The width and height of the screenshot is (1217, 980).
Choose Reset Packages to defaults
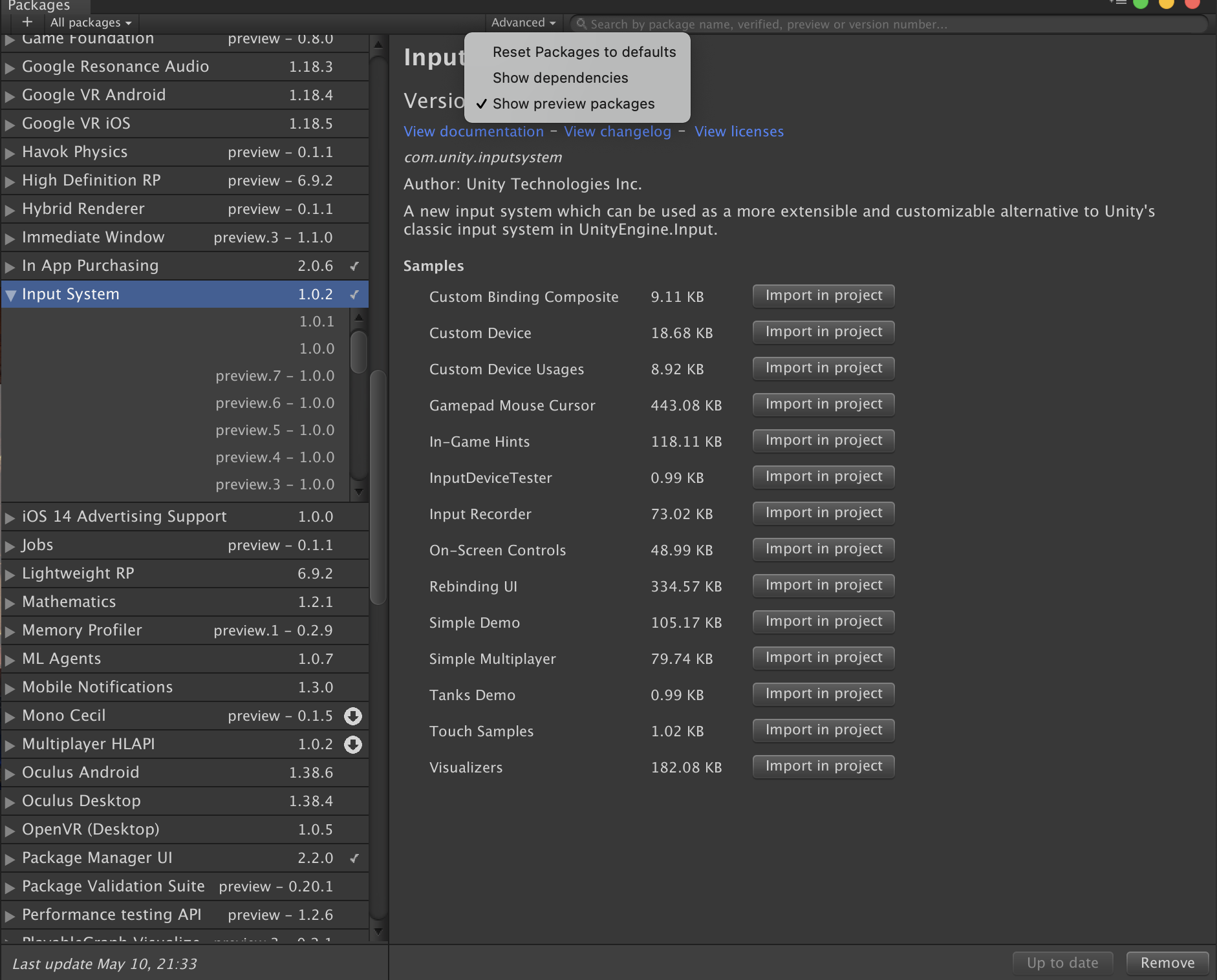pyautogui.click(x=584, y=52)
